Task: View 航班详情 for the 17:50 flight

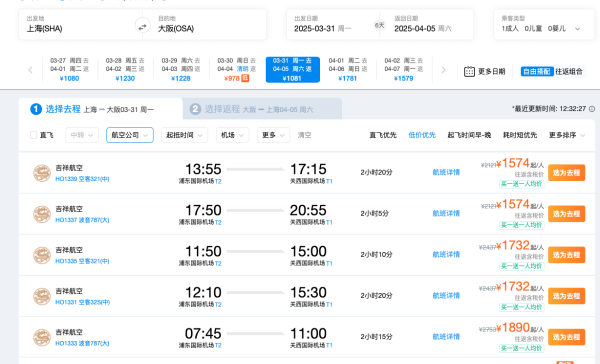Action: pyautogui.click(x=446, y=214)
